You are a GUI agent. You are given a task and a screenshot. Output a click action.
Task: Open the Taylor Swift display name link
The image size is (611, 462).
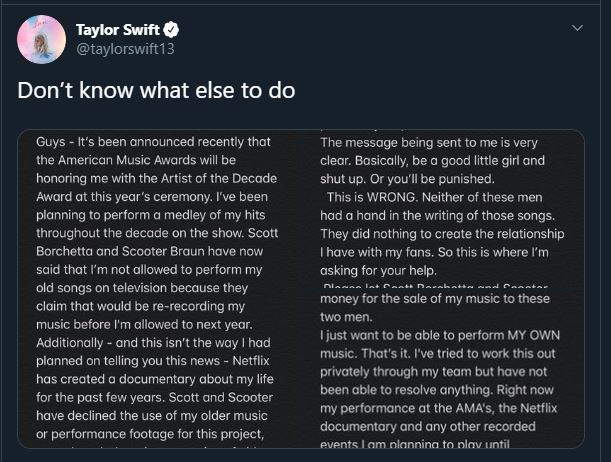118,29
